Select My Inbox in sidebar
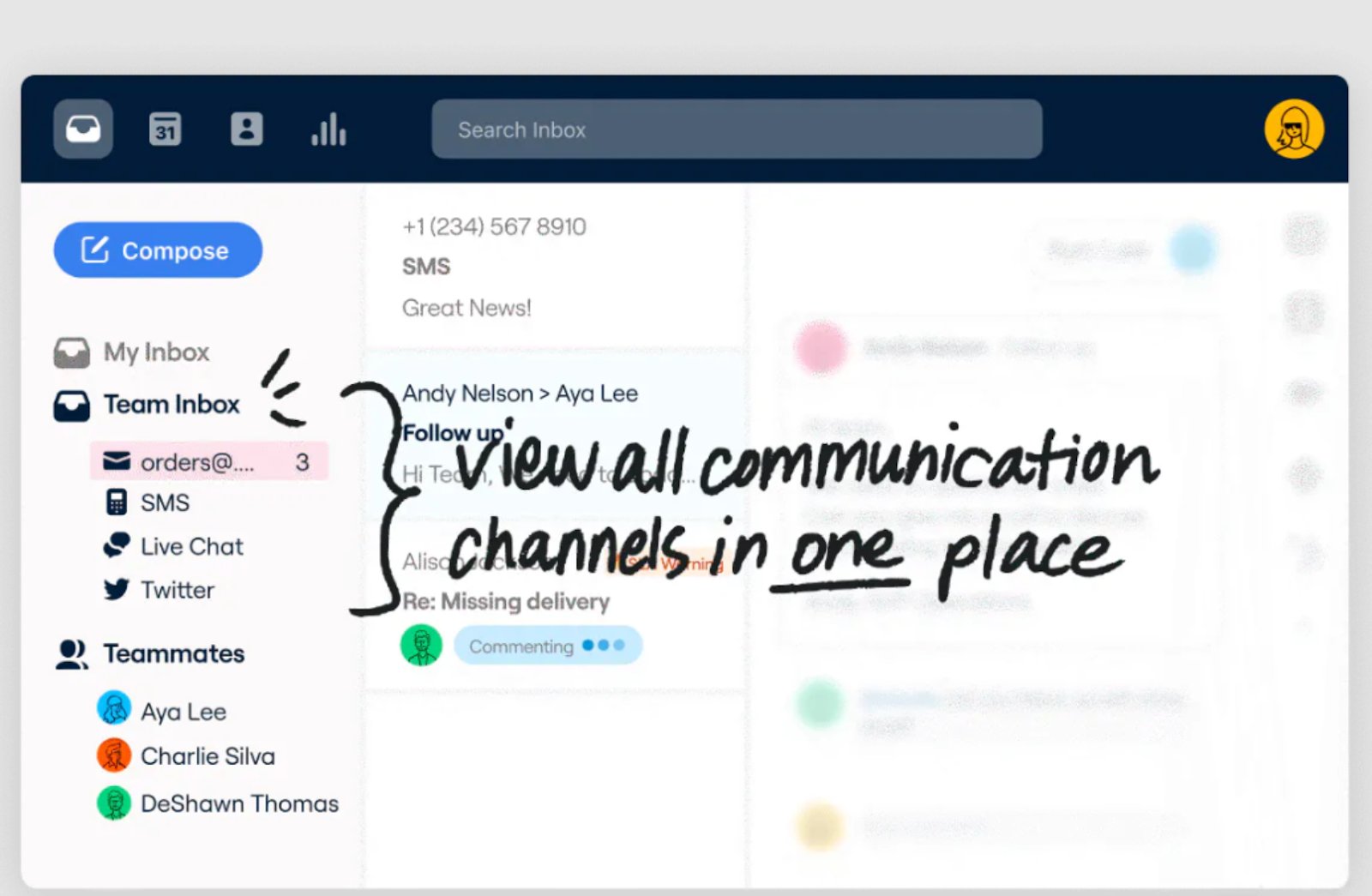The width and height of the screenshot is (1372, 896). pos(156,352)
